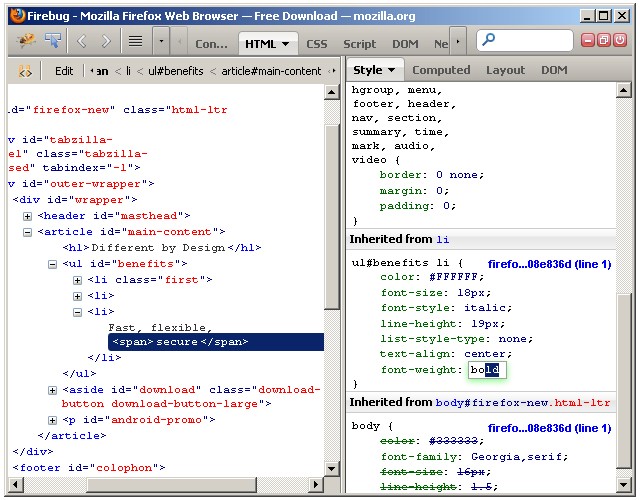
Task: Switch to the Layout side tab
Action: [x=505, y=70]
